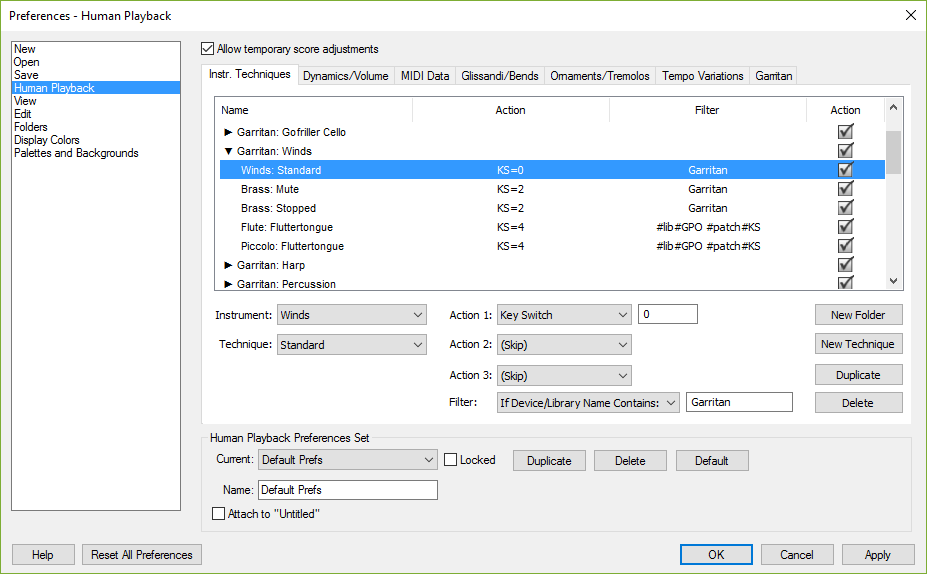Switch to the MIDI Data tab
Image resolution: width=927 pixels, height=574 pixels.
point(424,76)
